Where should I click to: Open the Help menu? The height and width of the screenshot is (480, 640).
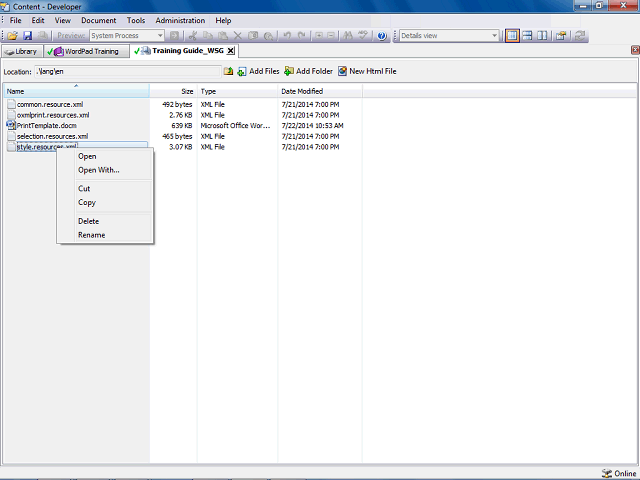(x=223, y=20)
